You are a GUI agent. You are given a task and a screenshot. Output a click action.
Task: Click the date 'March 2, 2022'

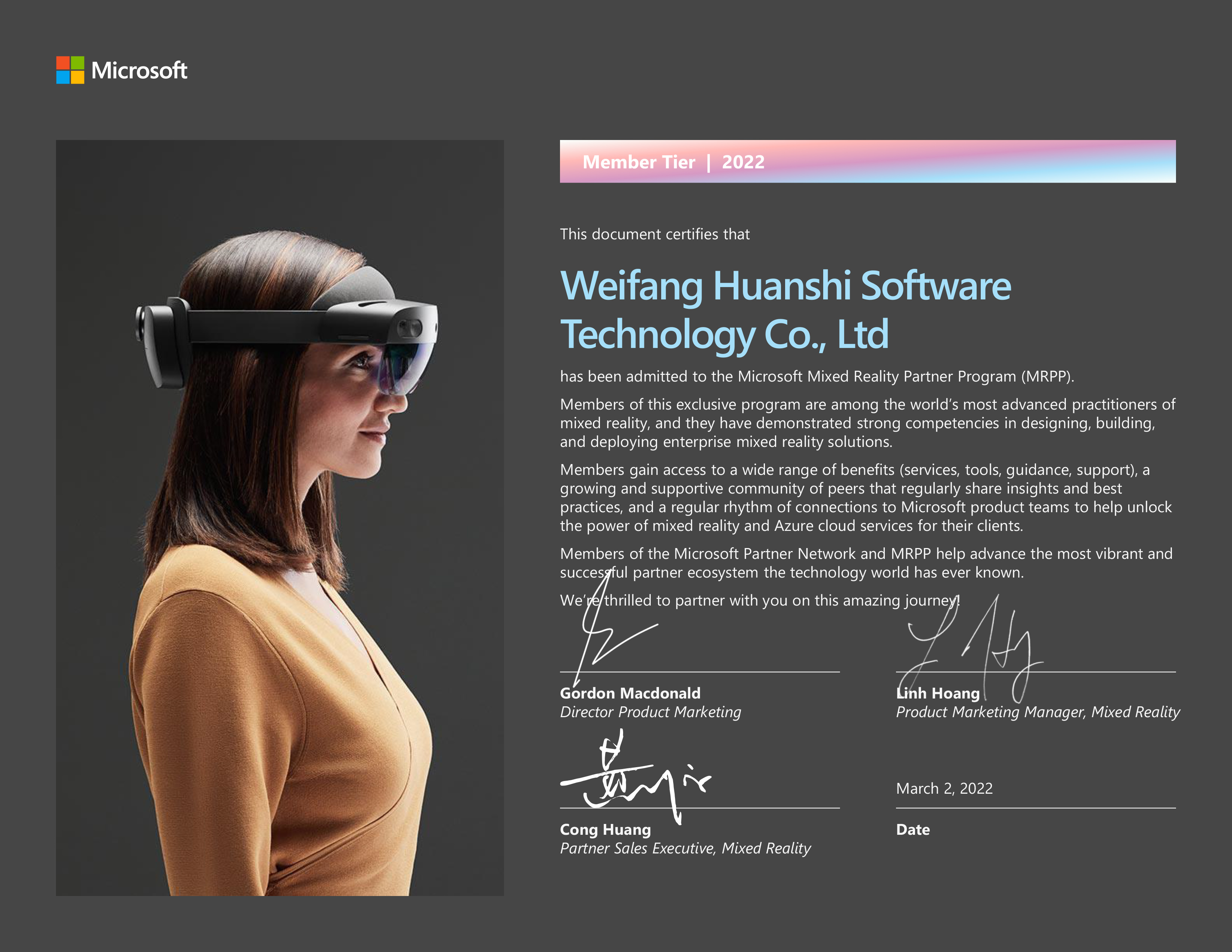944,788
